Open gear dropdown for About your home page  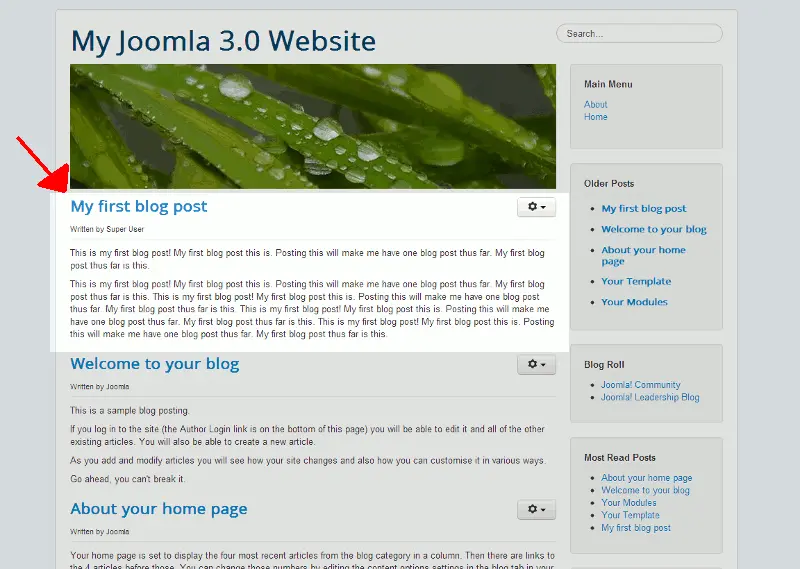pyautogui.click(x=536, y=509)
